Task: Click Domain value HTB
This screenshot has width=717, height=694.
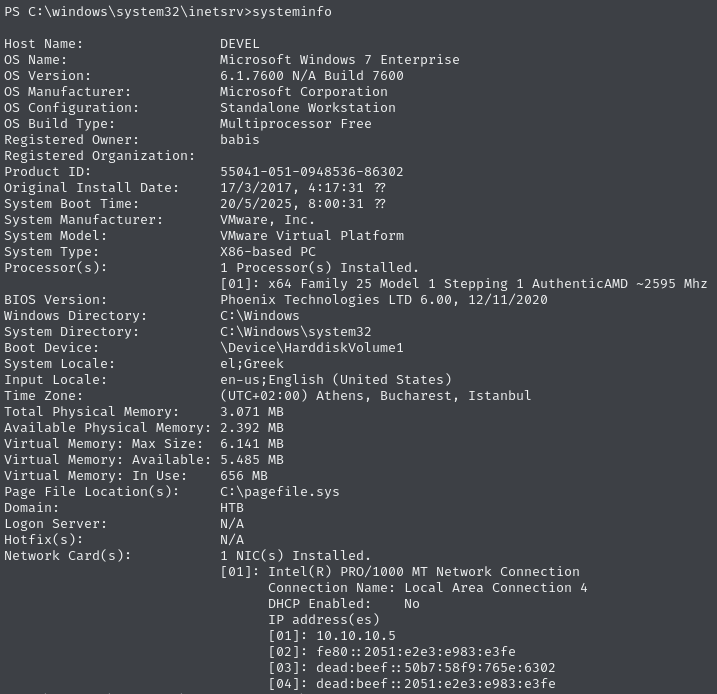Action: [x=232, y=508]
